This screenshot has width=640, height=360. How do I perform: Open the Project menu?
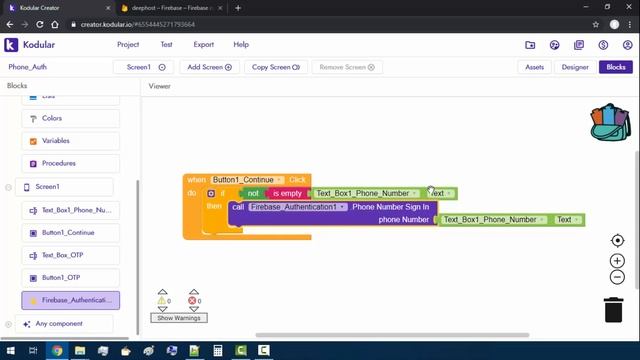(x=128, y=44)
